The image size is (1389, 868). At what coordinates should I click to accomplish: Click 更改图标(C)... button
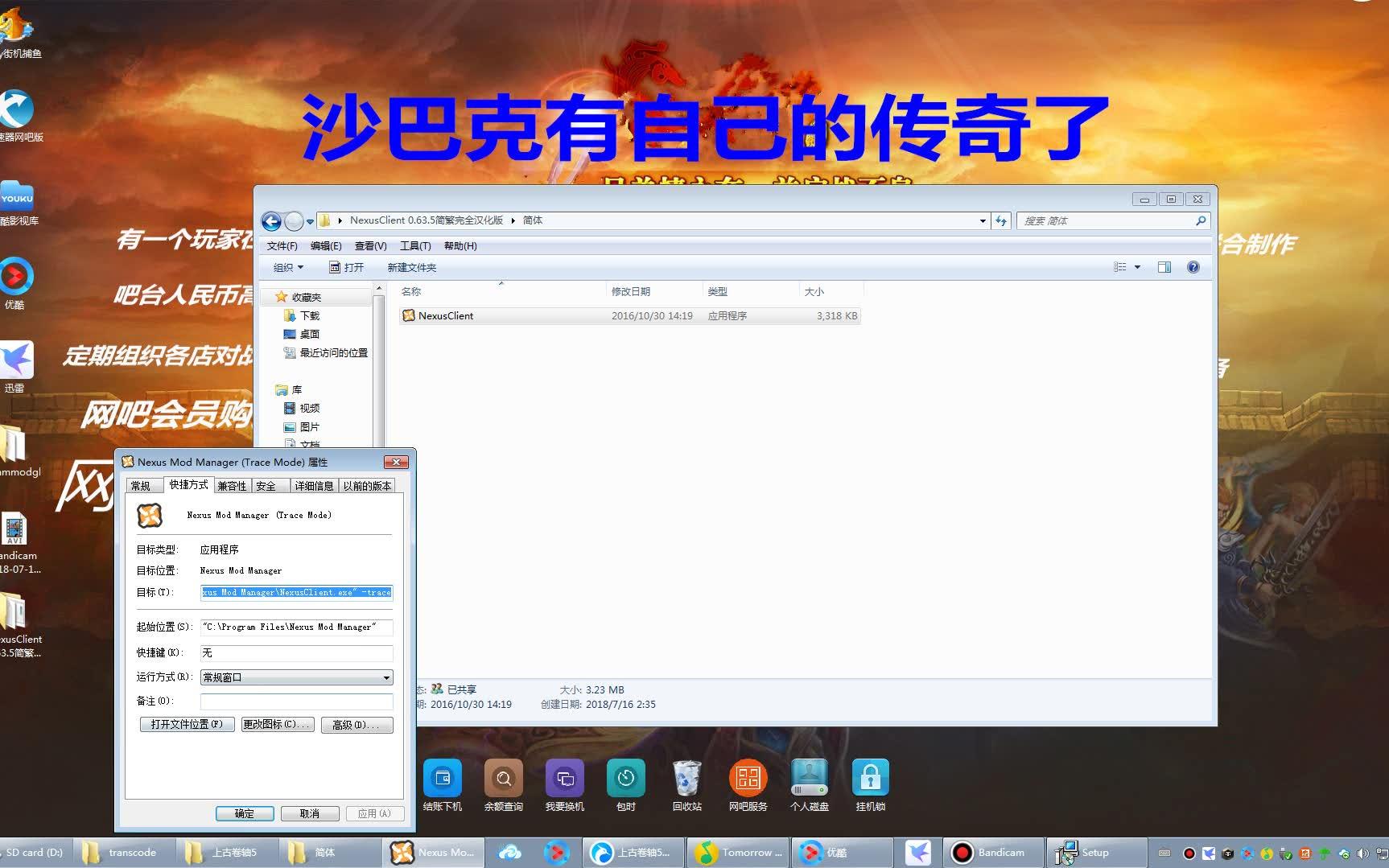click(x=277, y=725)
